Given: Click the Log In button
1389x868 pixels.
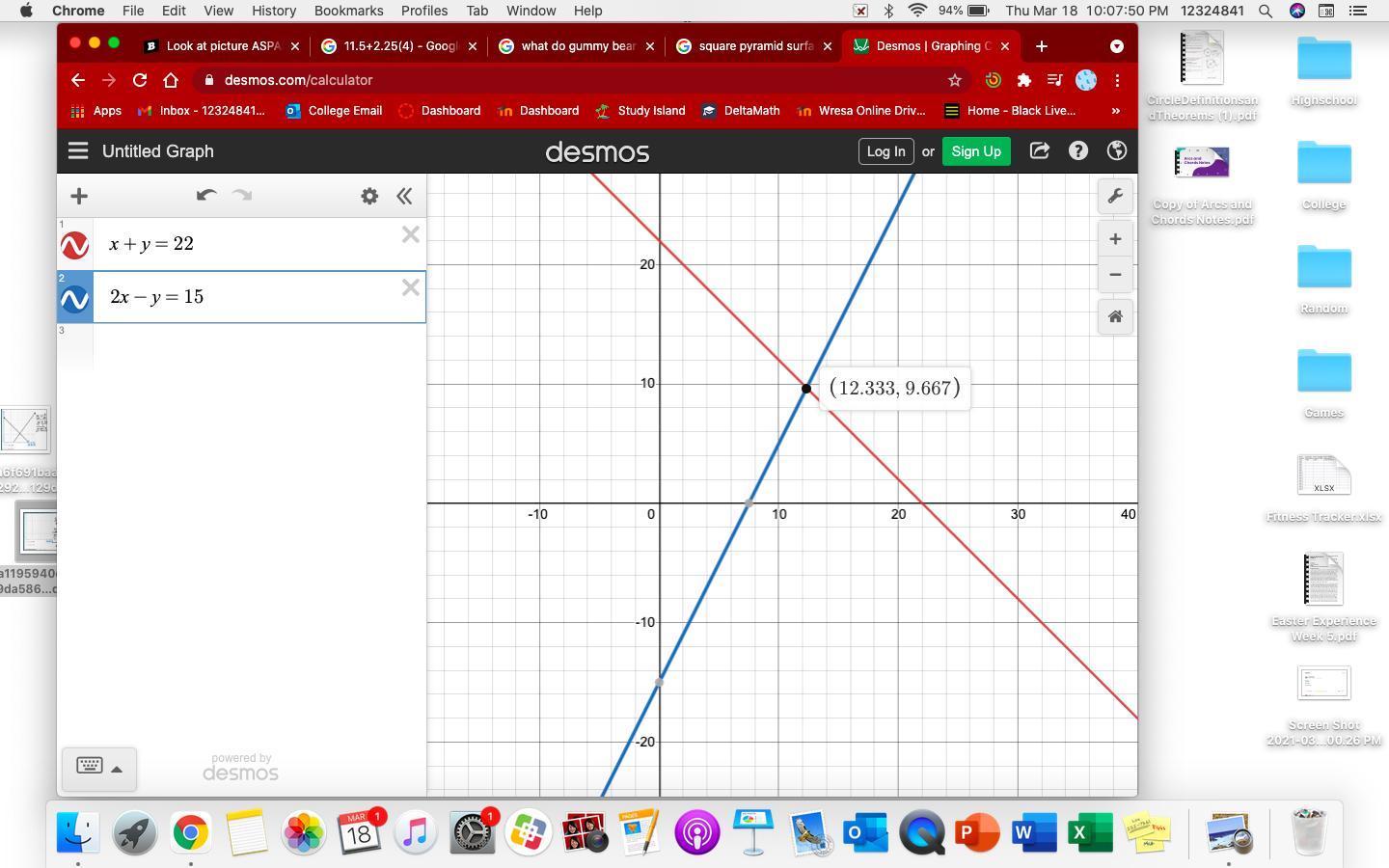Looking at the screenshot, I should (885, 151).
